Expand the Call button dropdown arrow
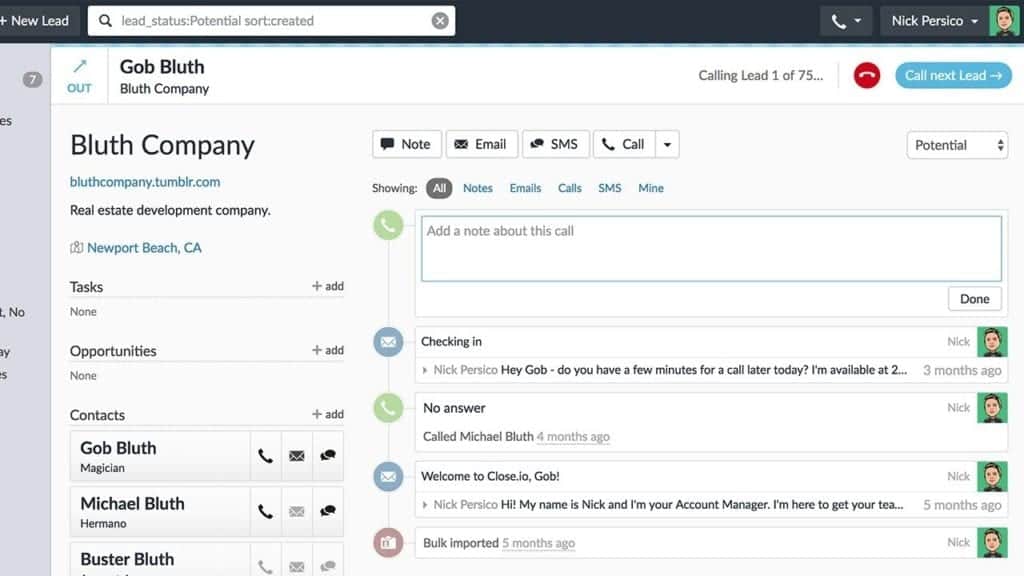 coord(667,143)
